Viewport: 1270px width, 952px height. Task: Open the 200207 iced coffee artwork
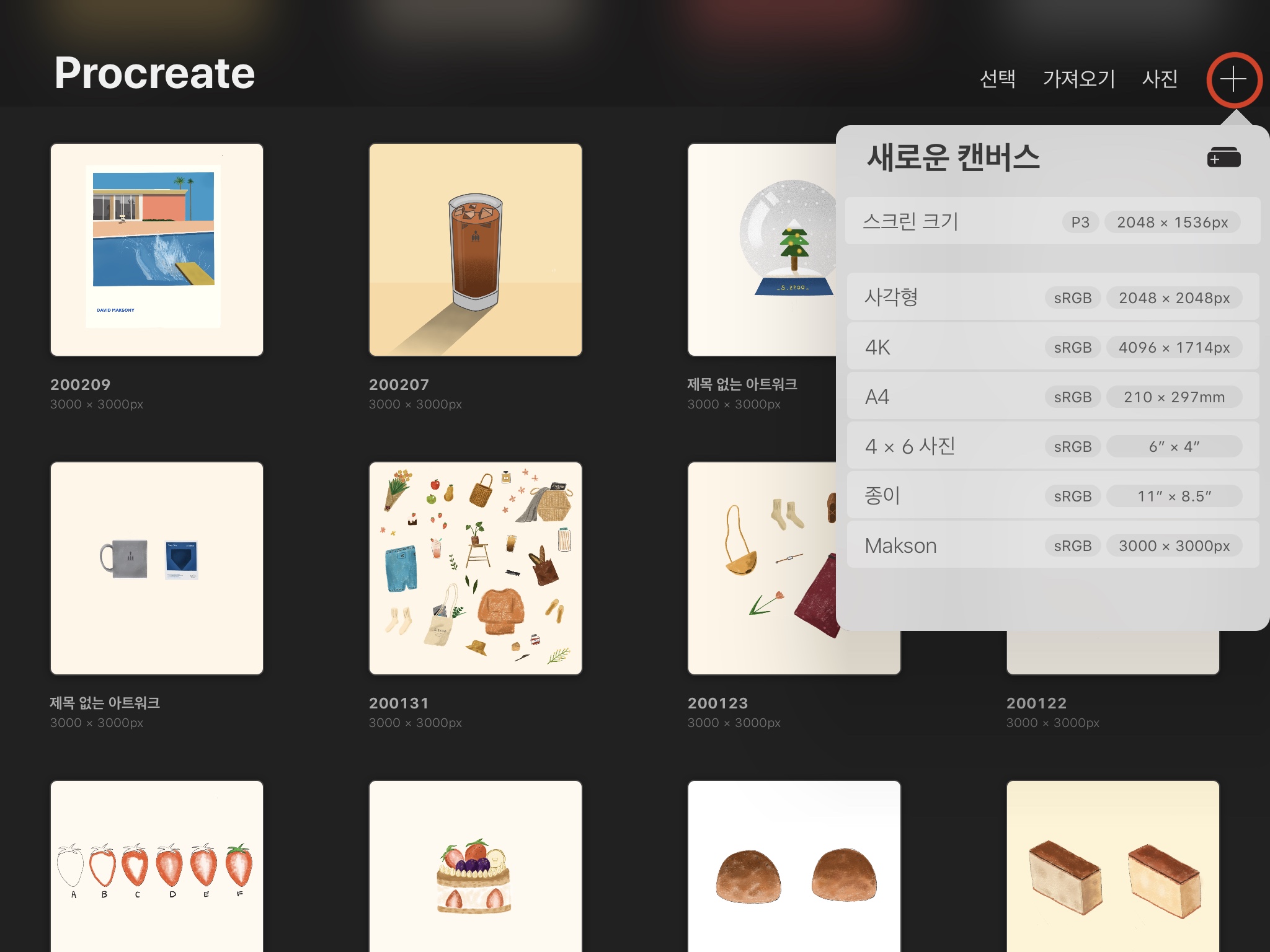pos(476,250)
